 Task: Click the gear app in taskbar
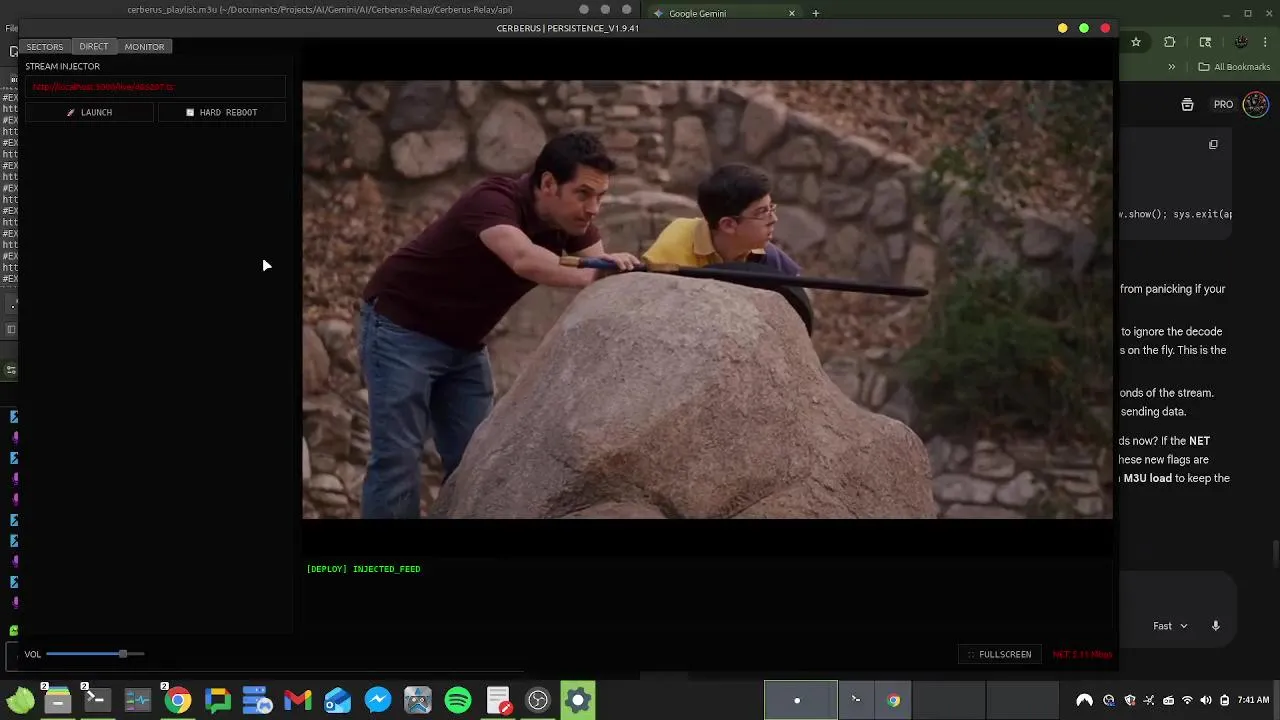tap(578, 700)
